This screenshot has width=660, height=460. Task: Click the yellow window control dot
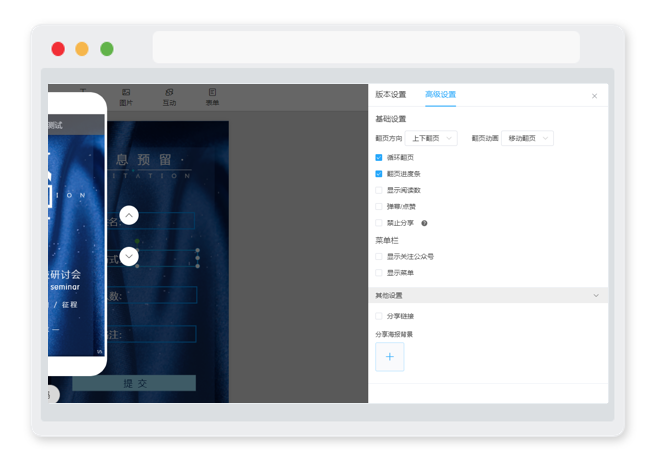point(82,49)
